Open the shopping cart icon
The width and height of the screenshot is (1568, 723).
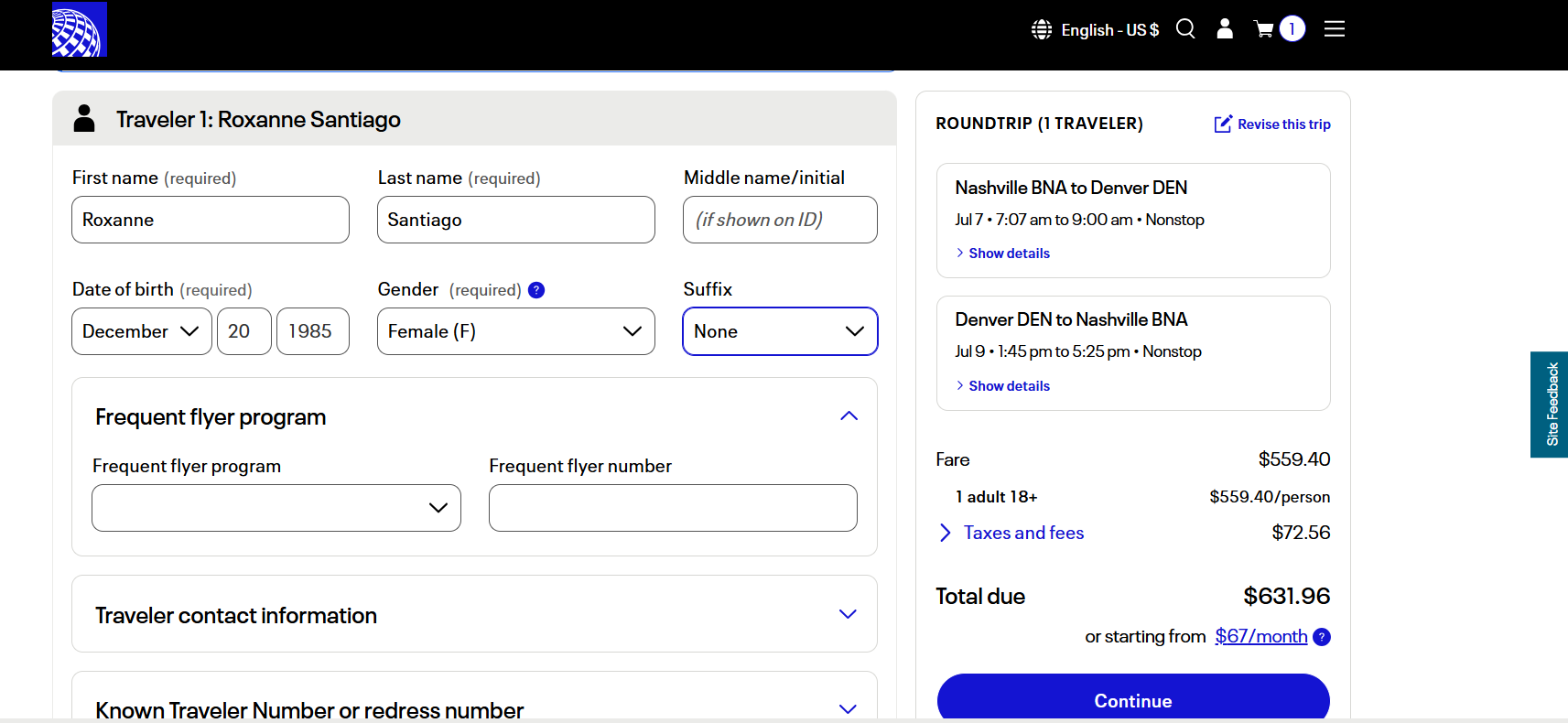[x=1264, y=29]
